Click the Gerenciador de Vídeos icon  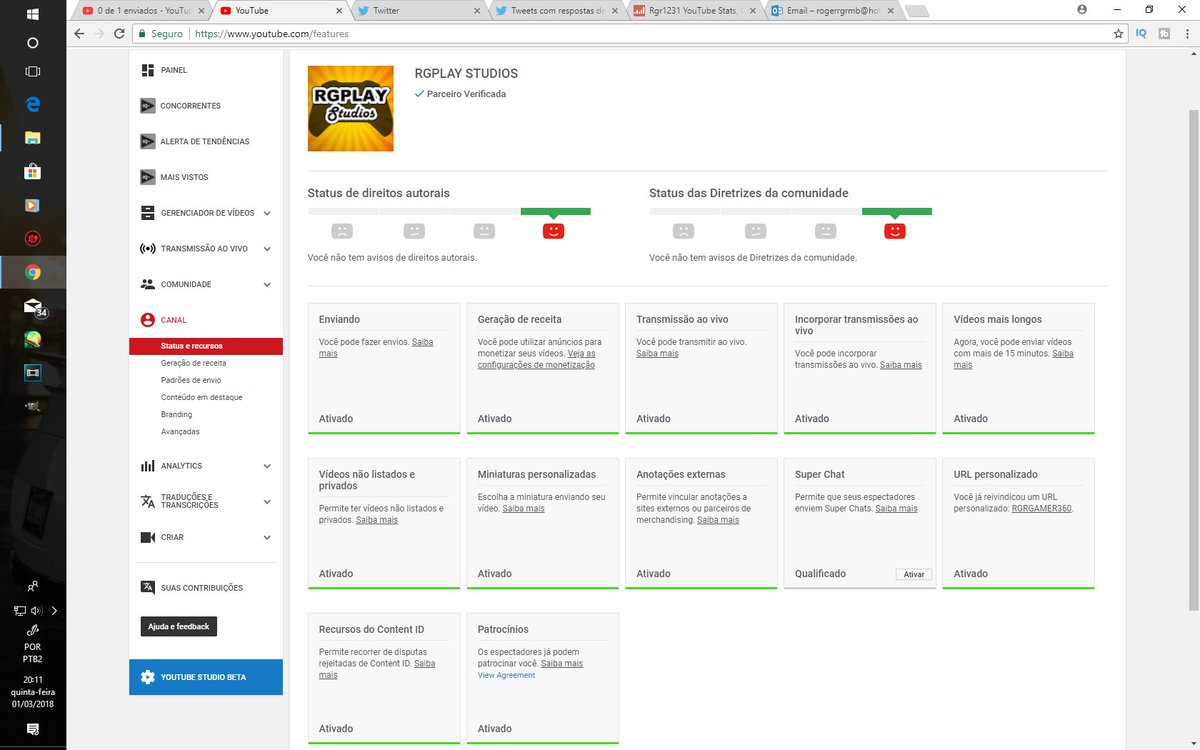[x=148, y=213]
